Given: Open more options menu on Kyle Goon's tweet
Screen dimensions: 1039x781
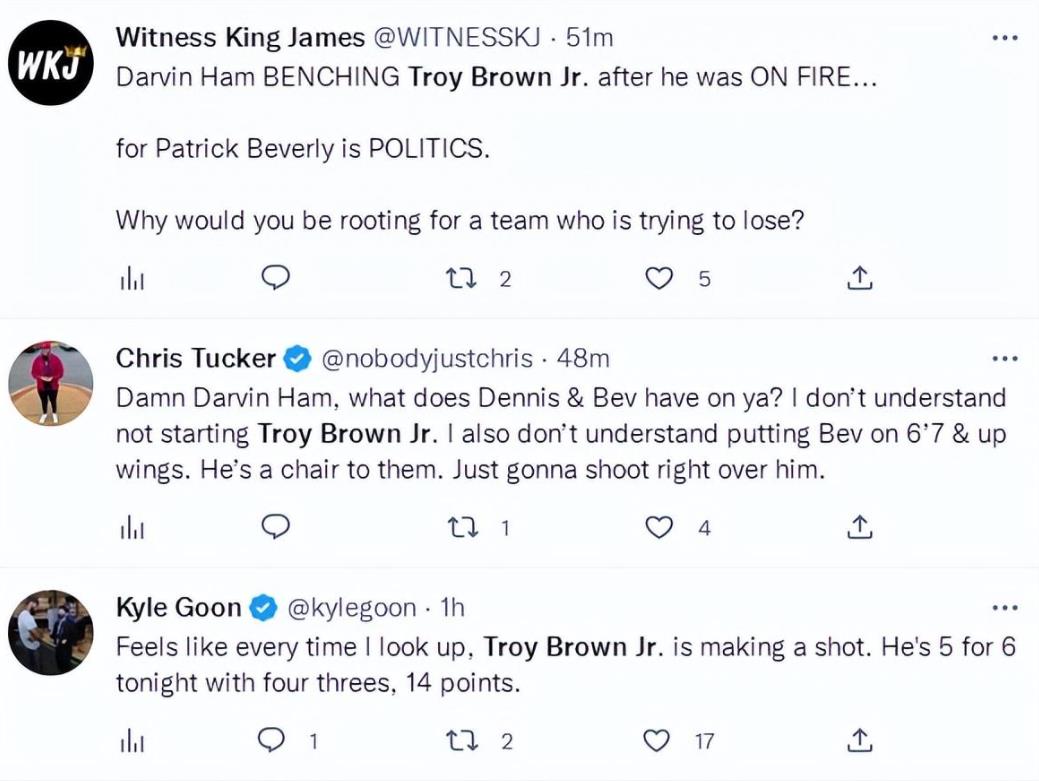Looking at the screenshot, I should click(1004, 607).
